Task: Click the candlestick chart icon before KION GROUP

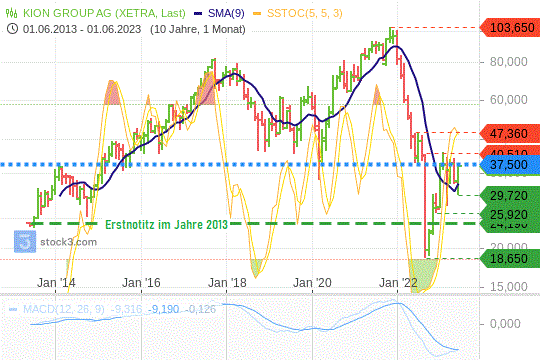Action: click(x=11, y=13)
